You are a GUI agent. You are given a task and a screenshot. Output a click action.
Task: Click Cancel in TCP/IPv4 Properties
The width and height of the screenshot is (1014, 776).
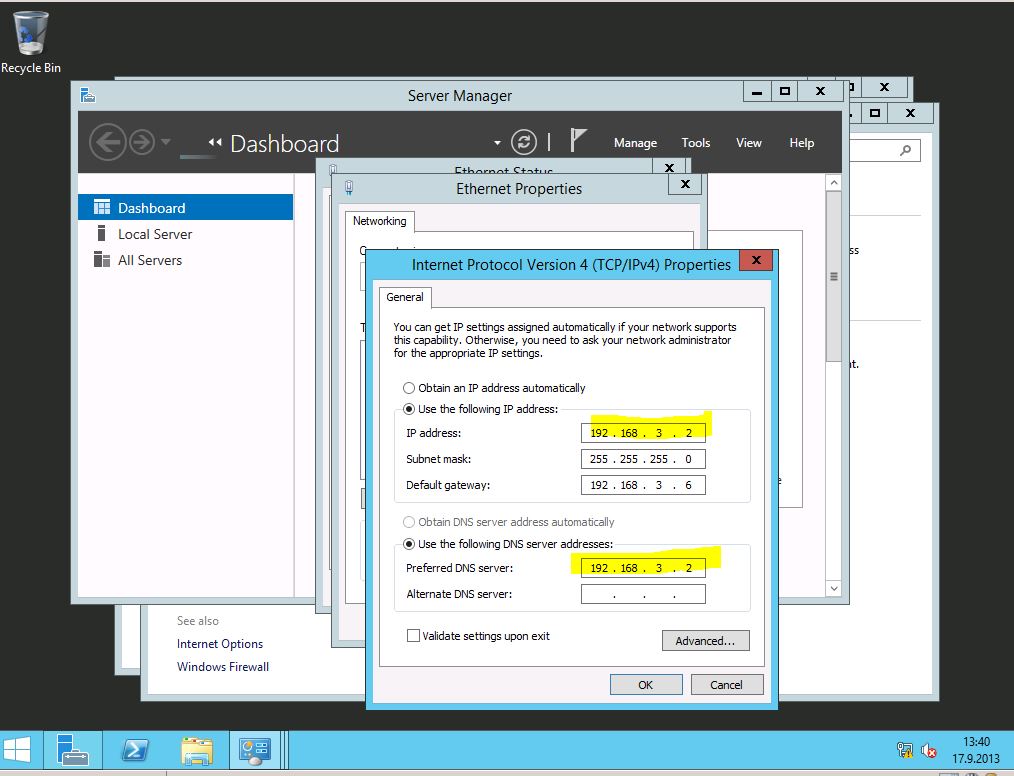coord(727,685)
